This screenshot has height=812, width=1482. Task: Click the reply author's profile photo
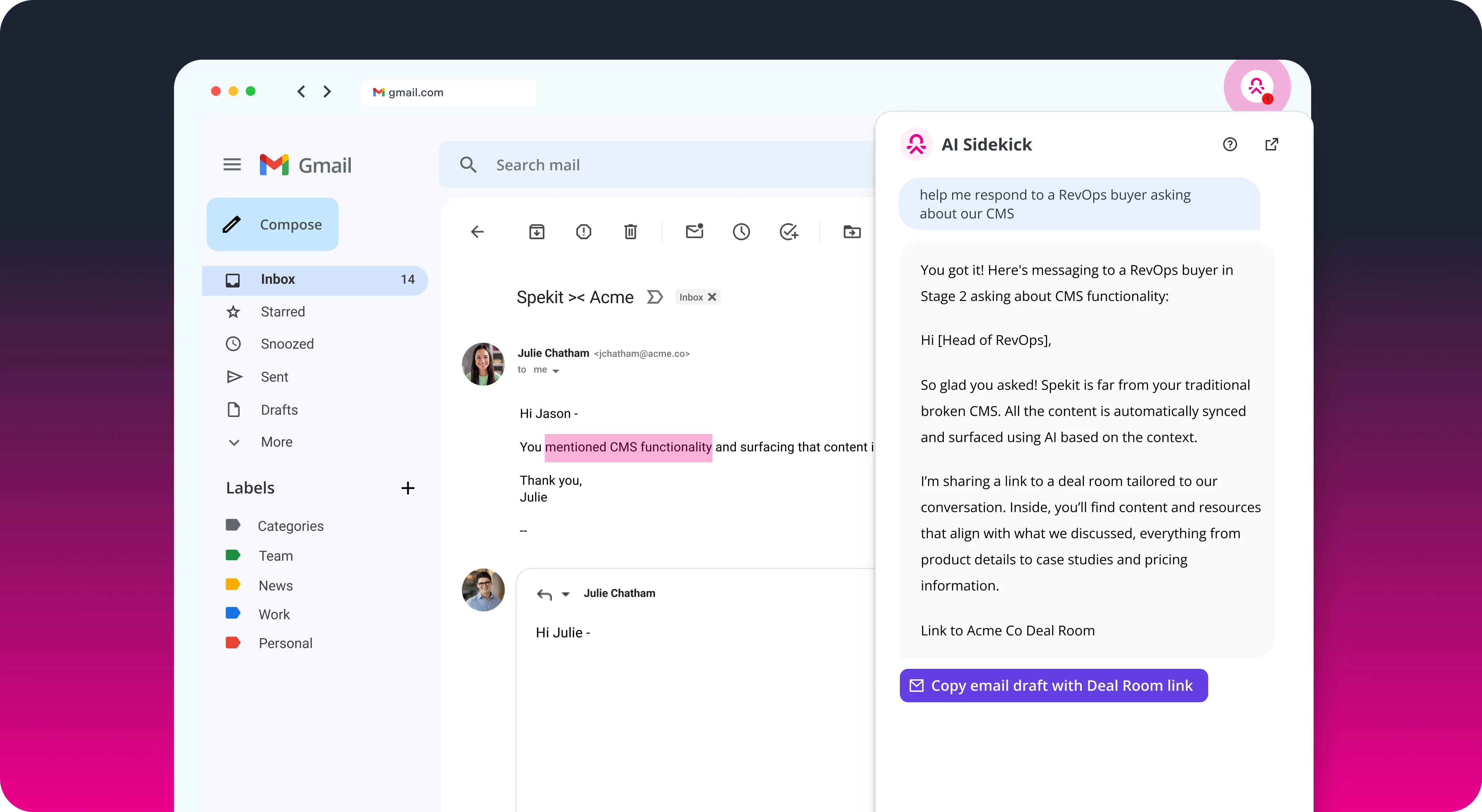pyautogui.click(x=483, y=589)
